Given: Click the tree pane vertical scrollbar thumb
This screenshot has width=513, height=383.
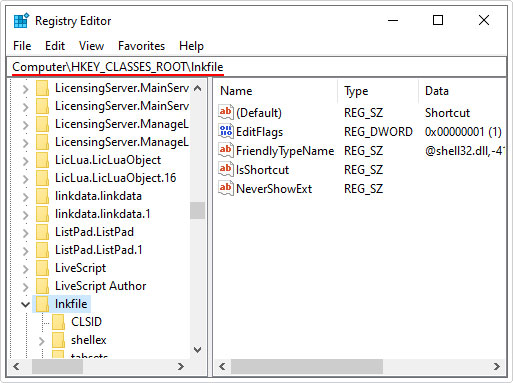Looking at the screenshot, I should pyautogui.click(x=197, y=210).
